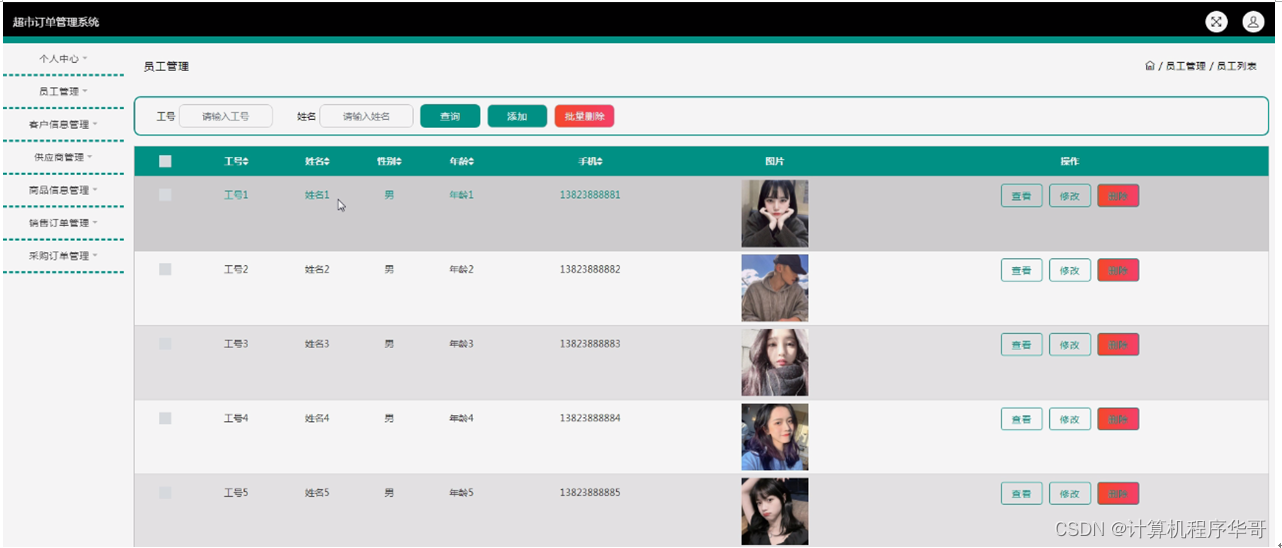View details of employee 工号2
1282x548 pixels.
1021,270
